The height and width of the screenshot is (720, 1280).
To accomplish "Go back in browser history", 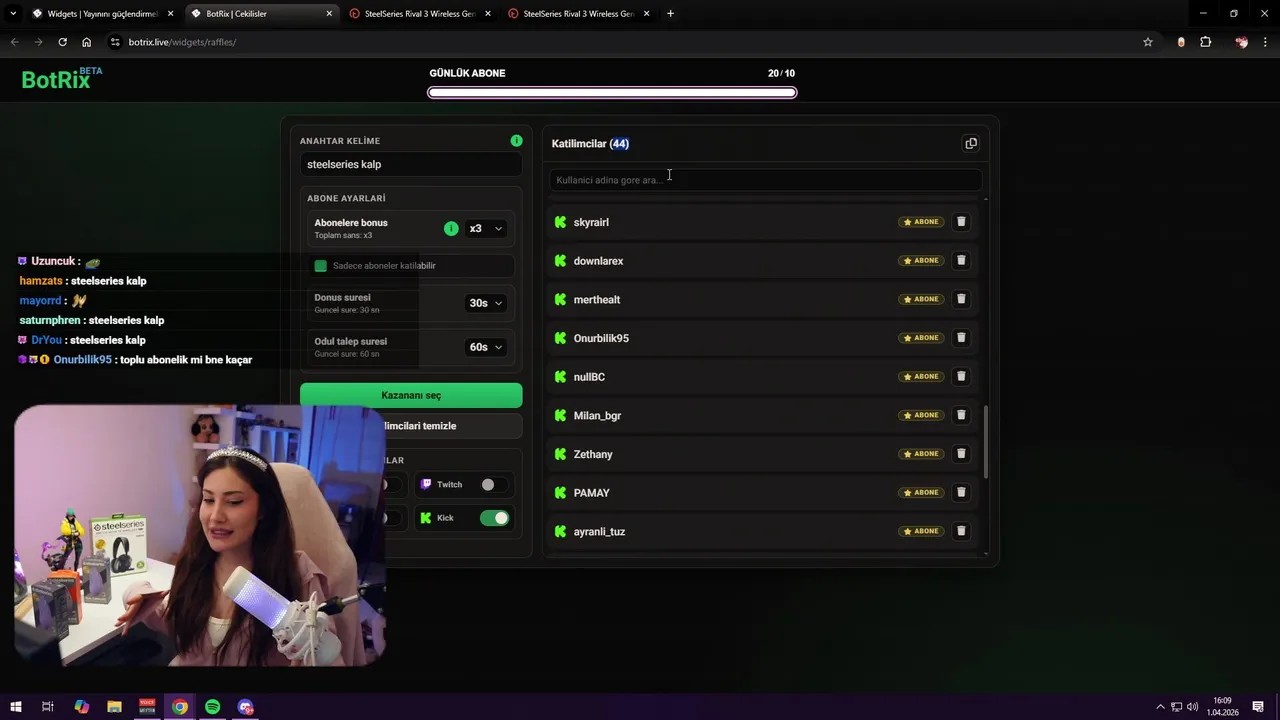I will point(14,42).
